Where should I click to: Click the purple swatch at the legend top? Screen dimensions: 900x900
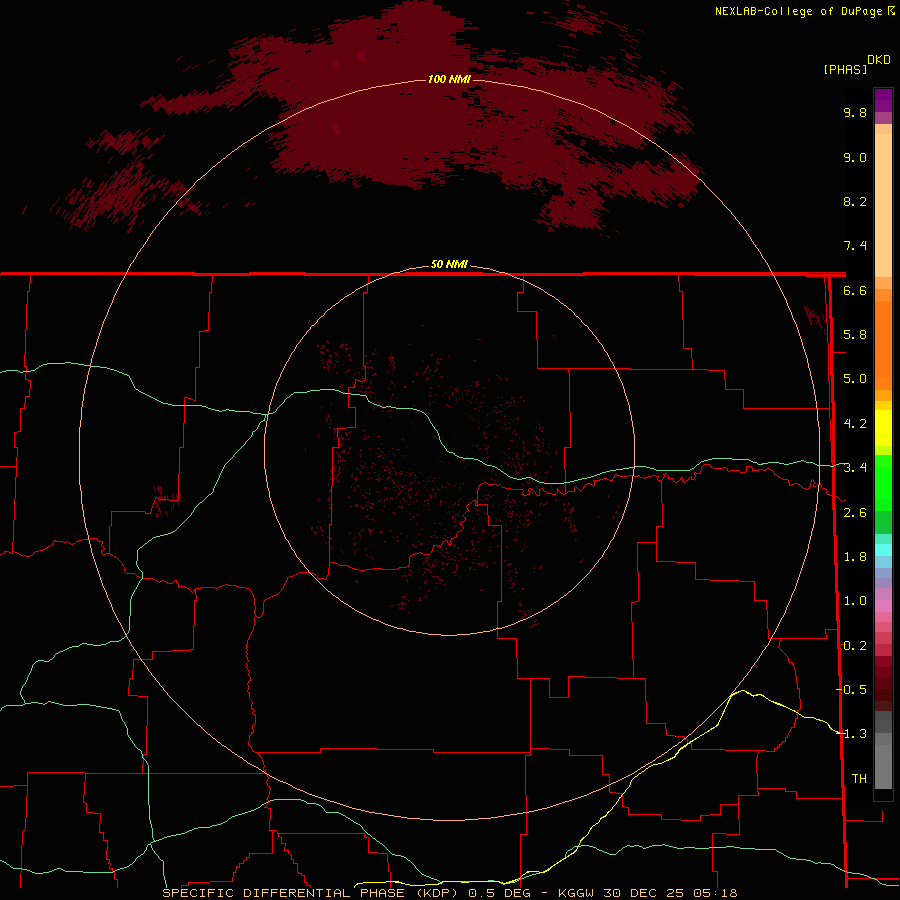[x=883, y=100]
